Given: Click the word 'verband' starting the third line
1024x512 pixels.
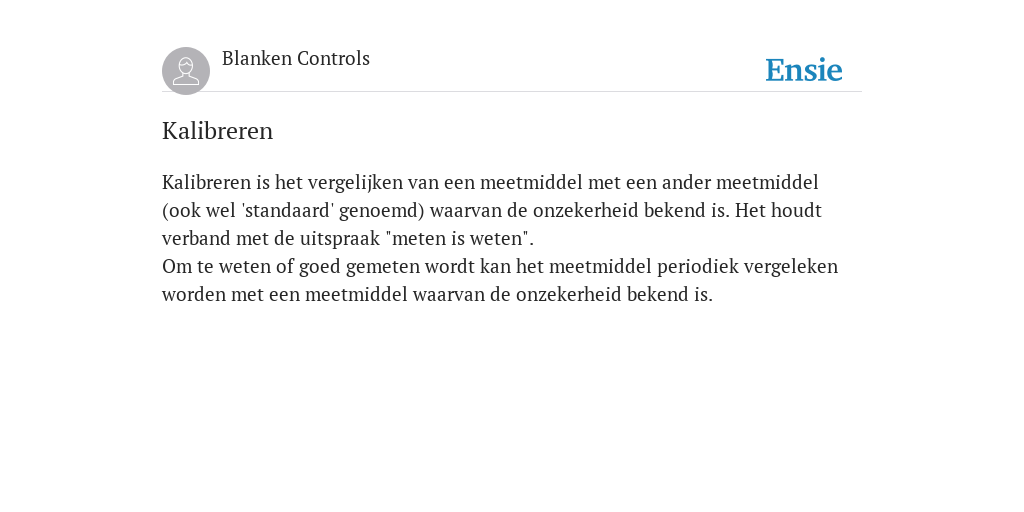Looking at the screenshot, I should (x=197, y=238).
